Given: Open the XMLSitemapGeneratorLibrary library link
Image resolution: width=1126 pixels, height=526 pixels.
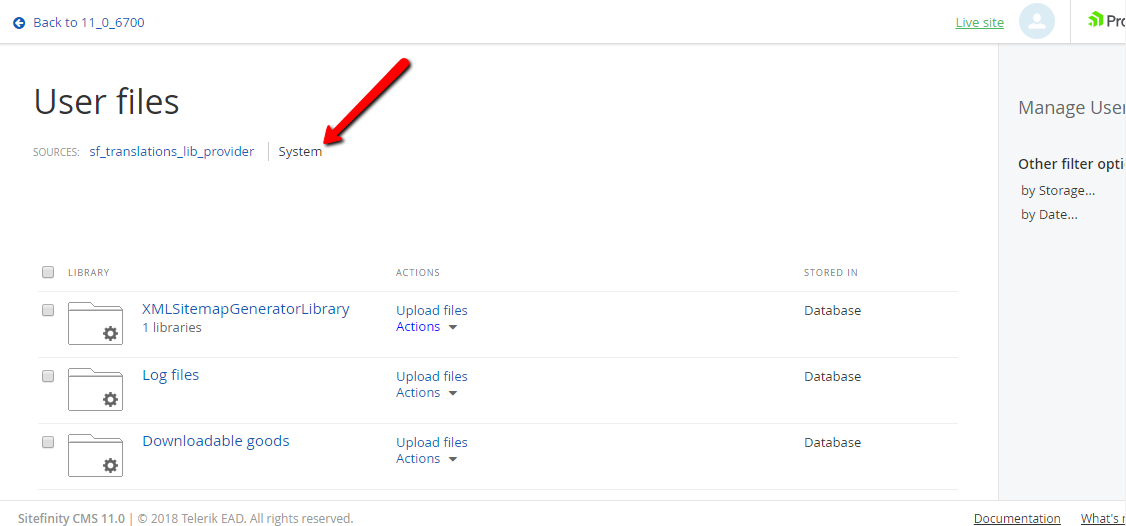Looking at the screenshot, I should [x=246, y=309].
